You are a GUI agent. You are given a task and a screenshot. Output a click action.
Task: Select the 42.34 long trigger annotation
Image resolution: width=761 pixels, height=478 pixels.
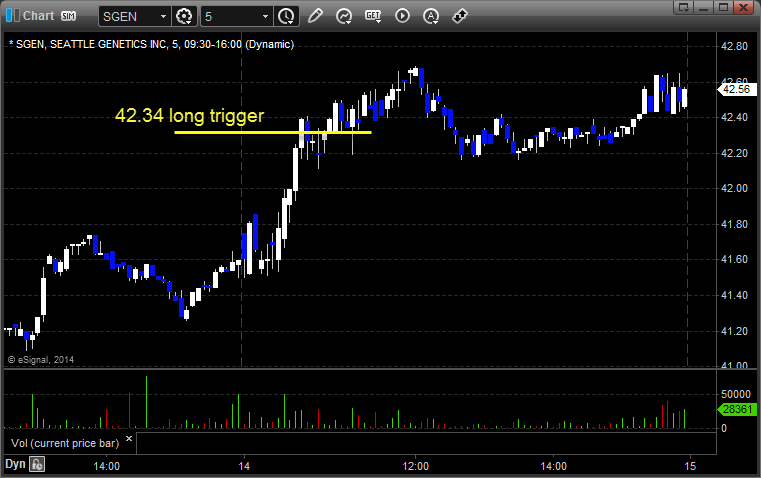189,115
